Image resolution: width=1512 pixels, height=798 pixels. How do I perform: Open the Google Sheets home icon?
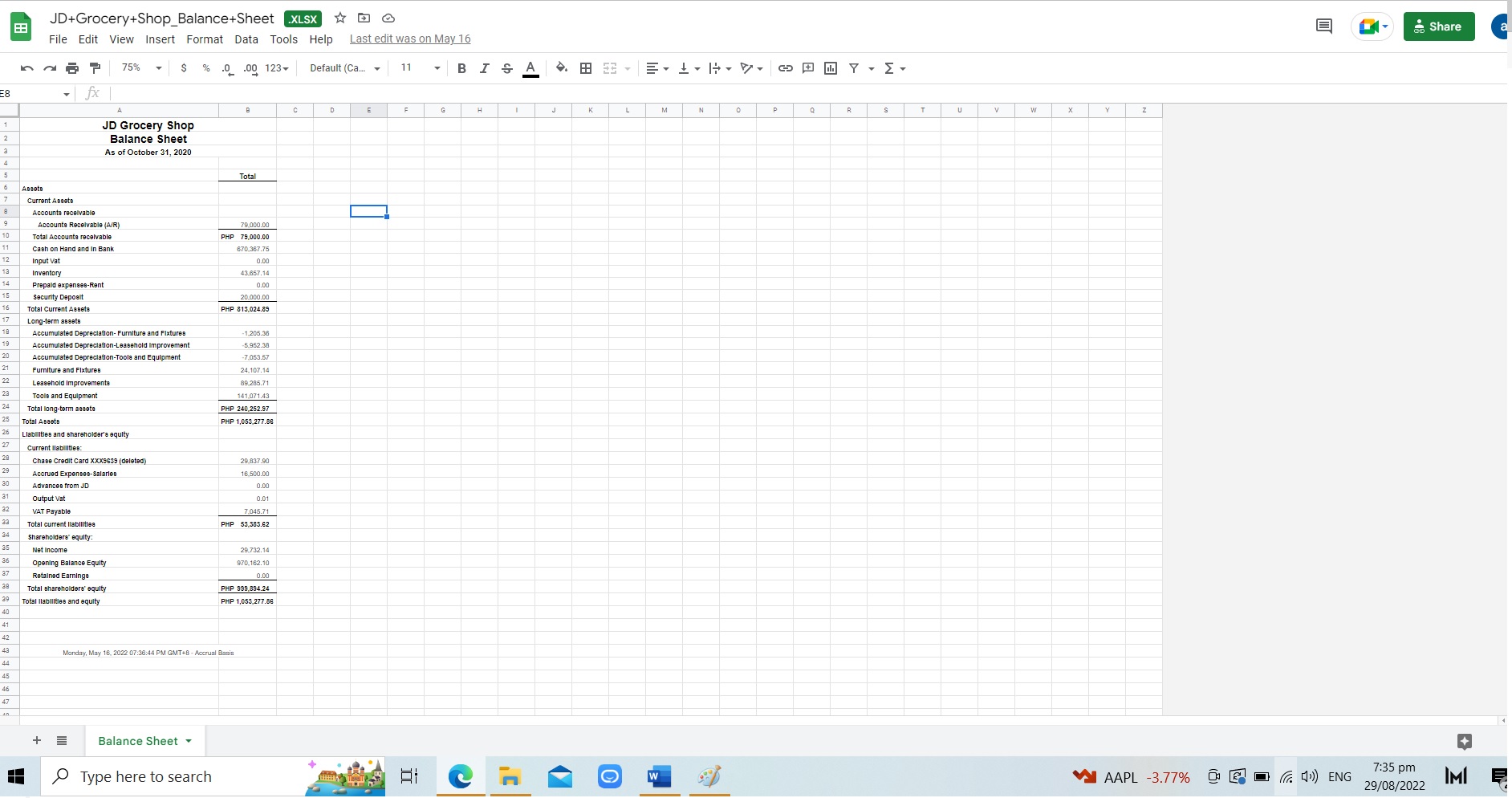[x=21, y=27]
